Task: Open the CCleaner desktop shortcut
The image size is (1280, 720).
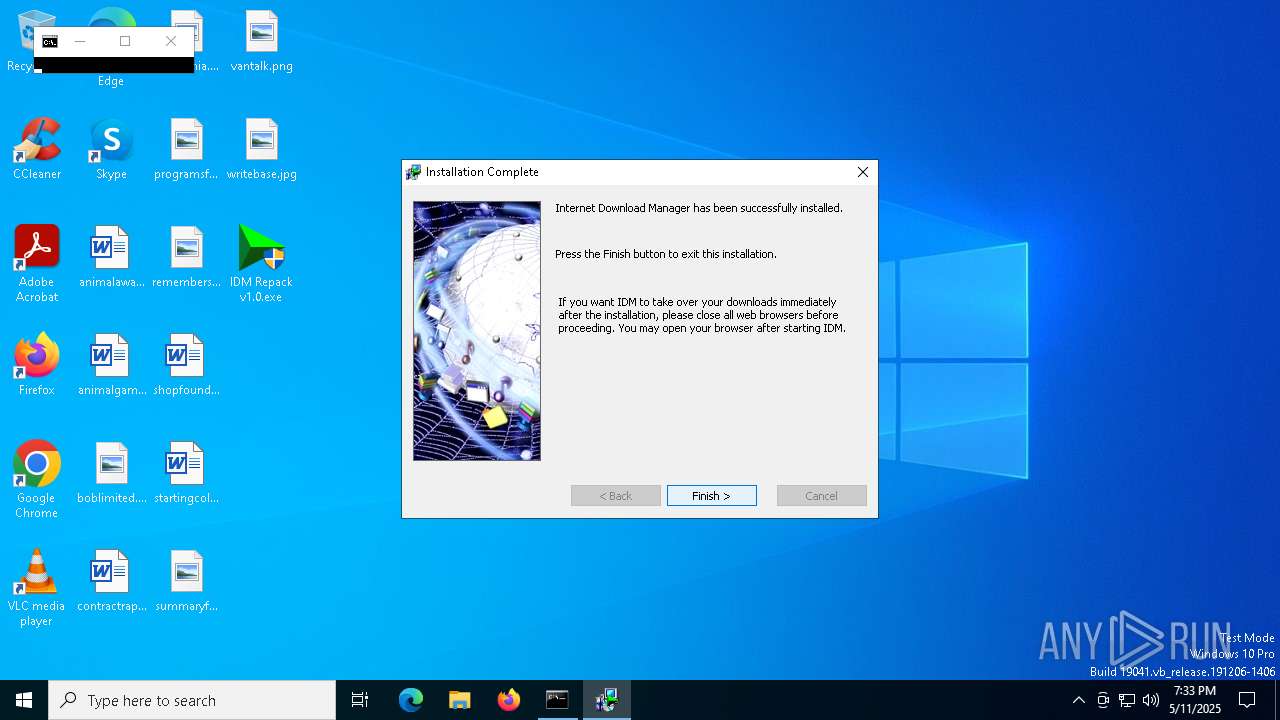Action: tap(37, 150)
